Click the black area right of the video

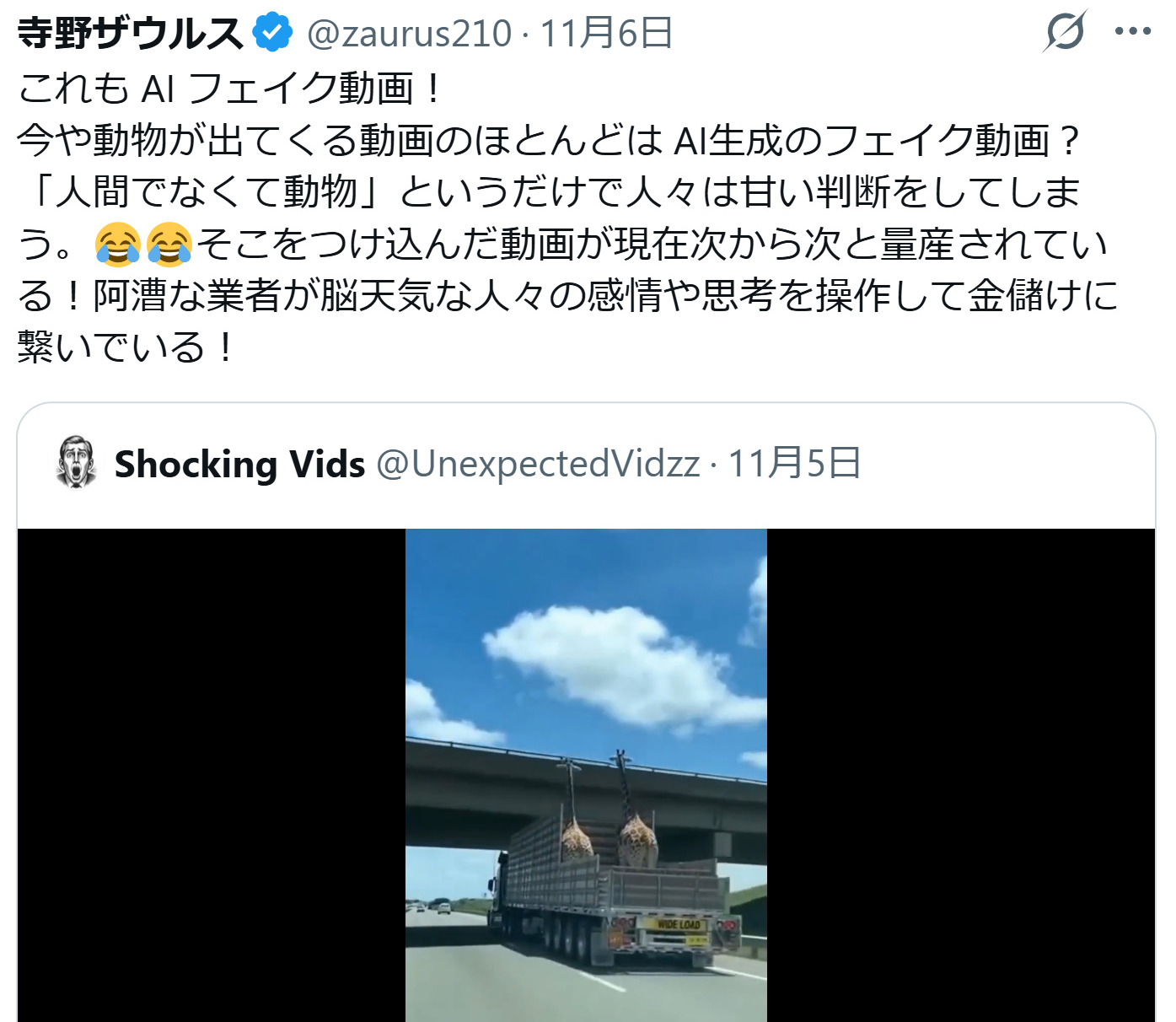coord(961,775)
